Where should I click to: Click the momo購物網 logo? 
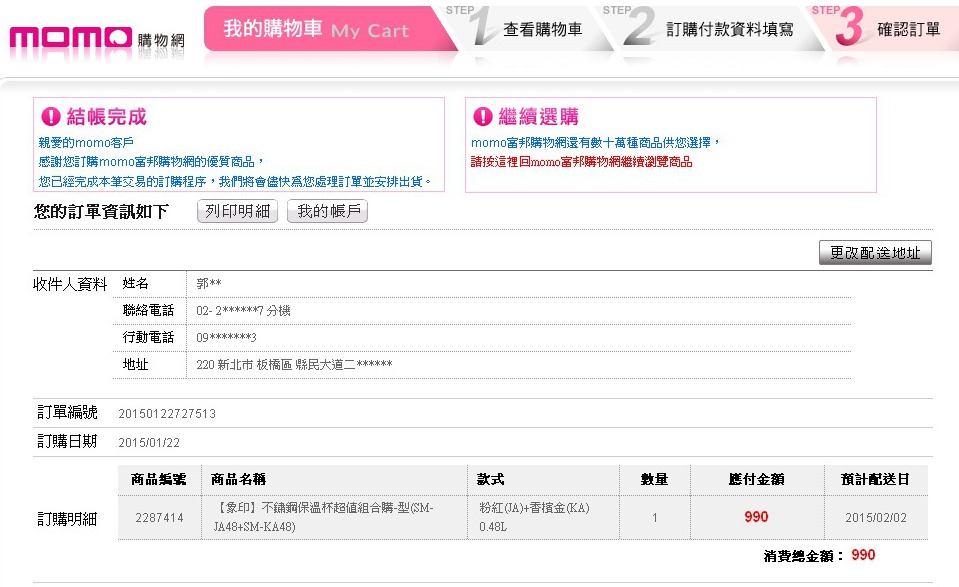[x=96, y=39]
